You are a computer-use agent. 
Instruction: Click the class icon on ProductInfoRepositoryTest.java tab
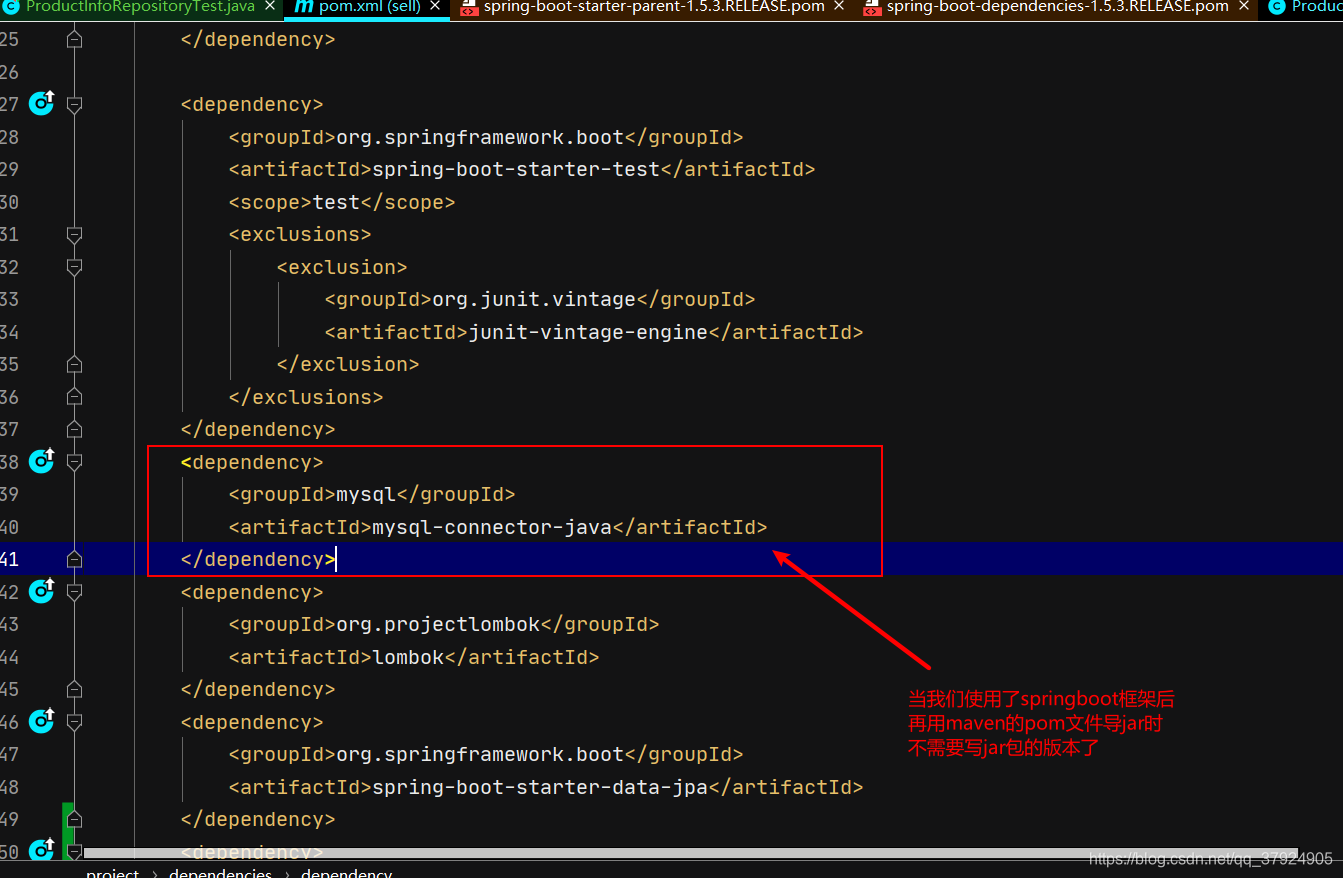(11, 7)
